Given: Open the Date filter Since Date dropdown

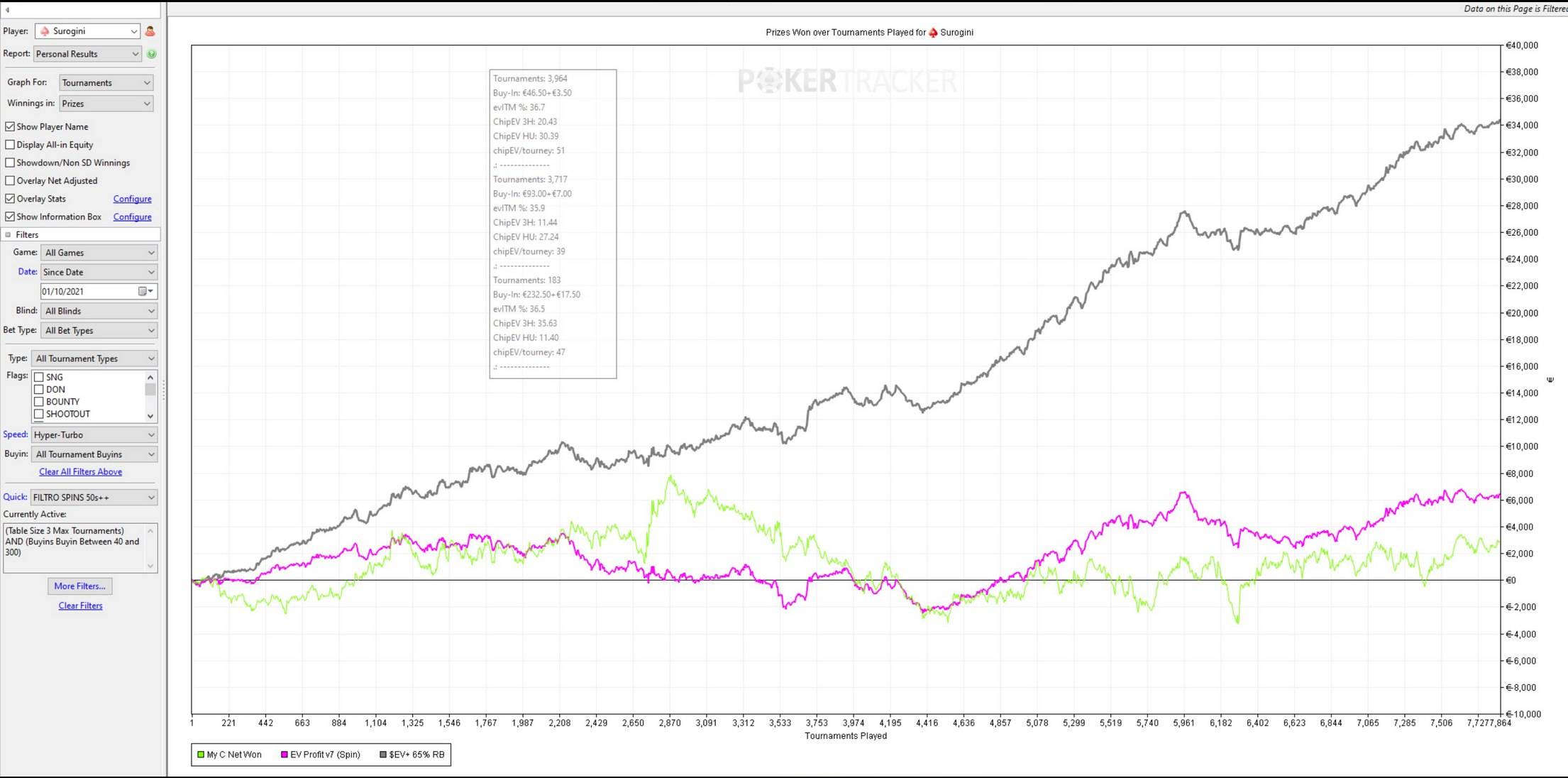Looking at the screenshot, I should (99, 272).
